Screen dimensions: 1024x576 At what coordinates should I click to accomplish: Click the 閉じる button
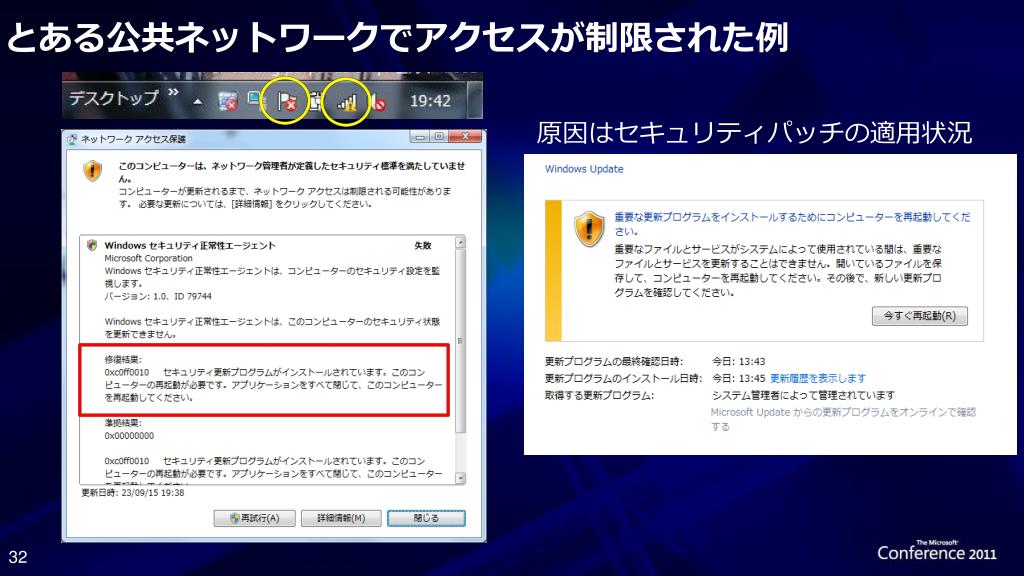click(x=426, y=518)
